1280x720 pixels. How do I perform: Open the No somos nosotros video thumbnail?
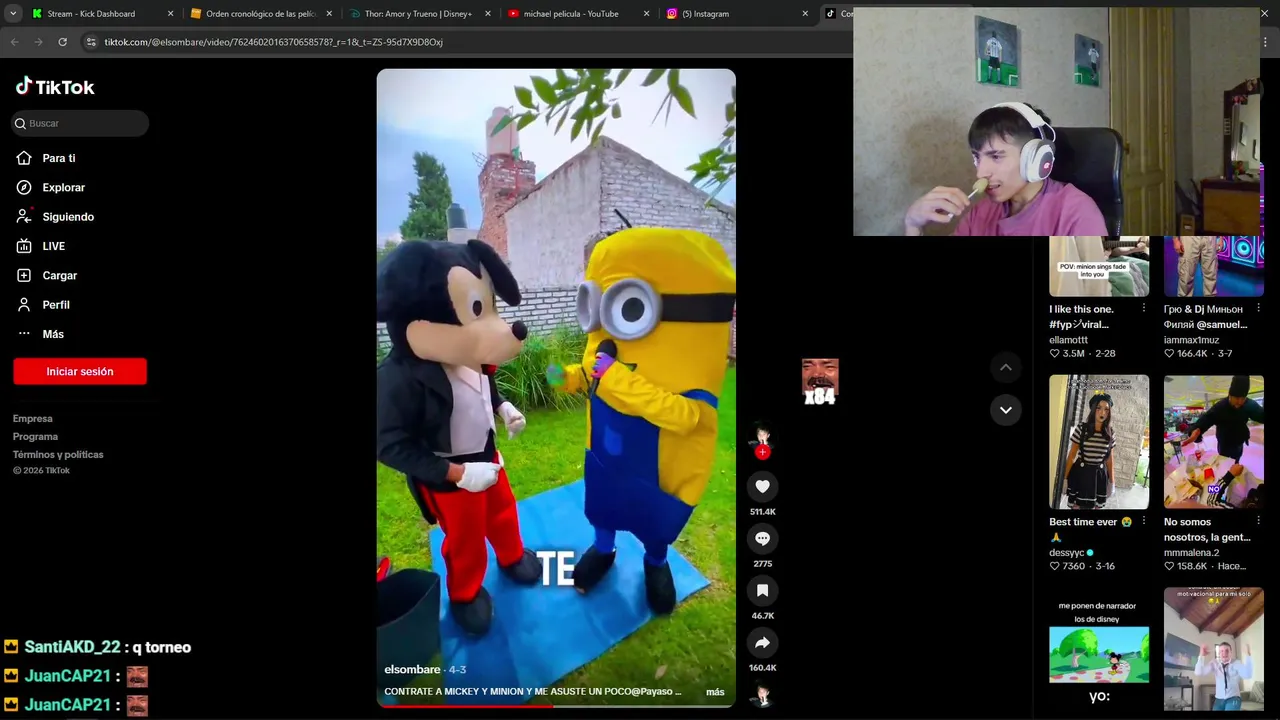coord(1214,442)
